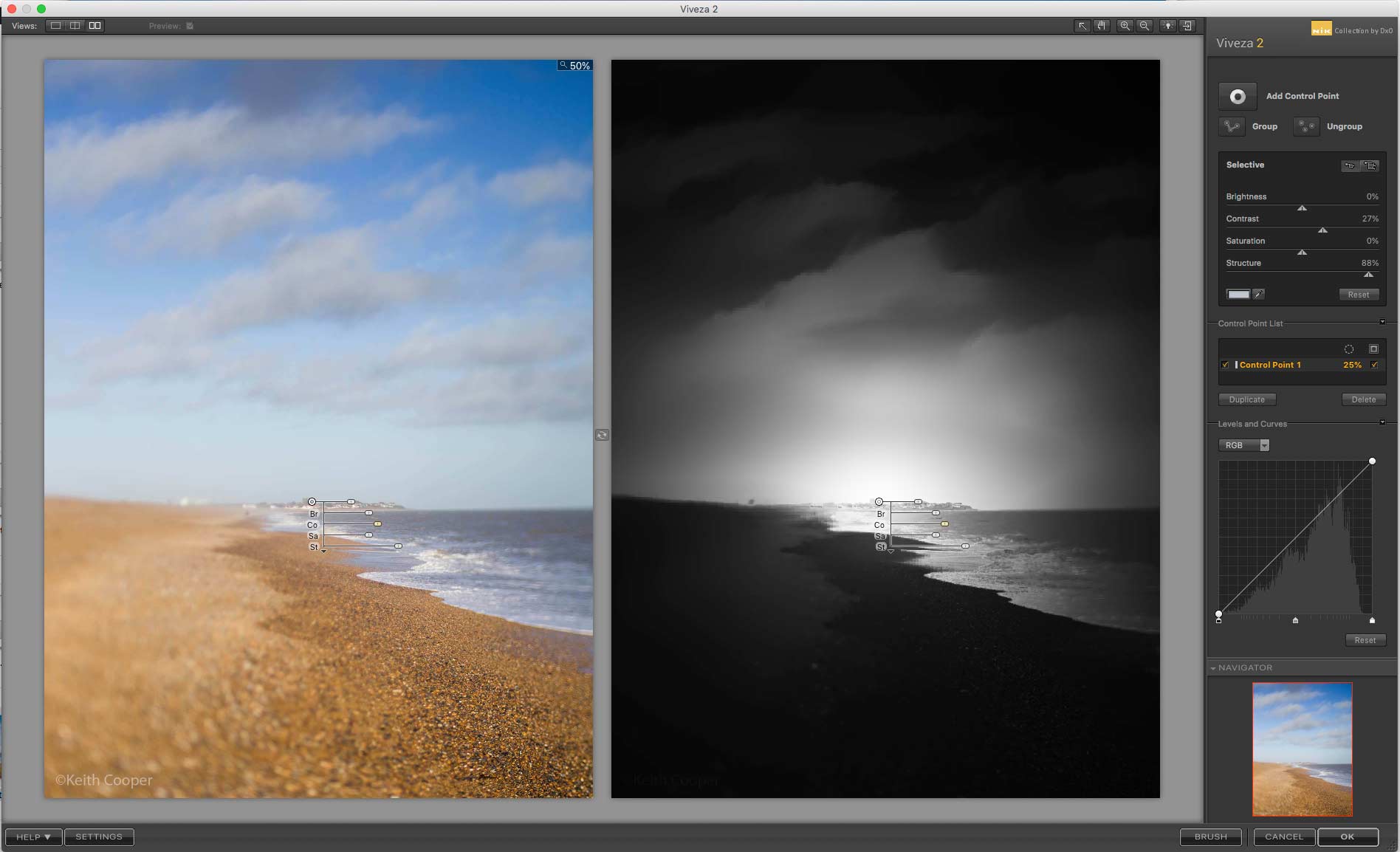Screen dimensions: 1400x852
Task: Duplicate the selected control point
Action: (x=1246, y=399)
